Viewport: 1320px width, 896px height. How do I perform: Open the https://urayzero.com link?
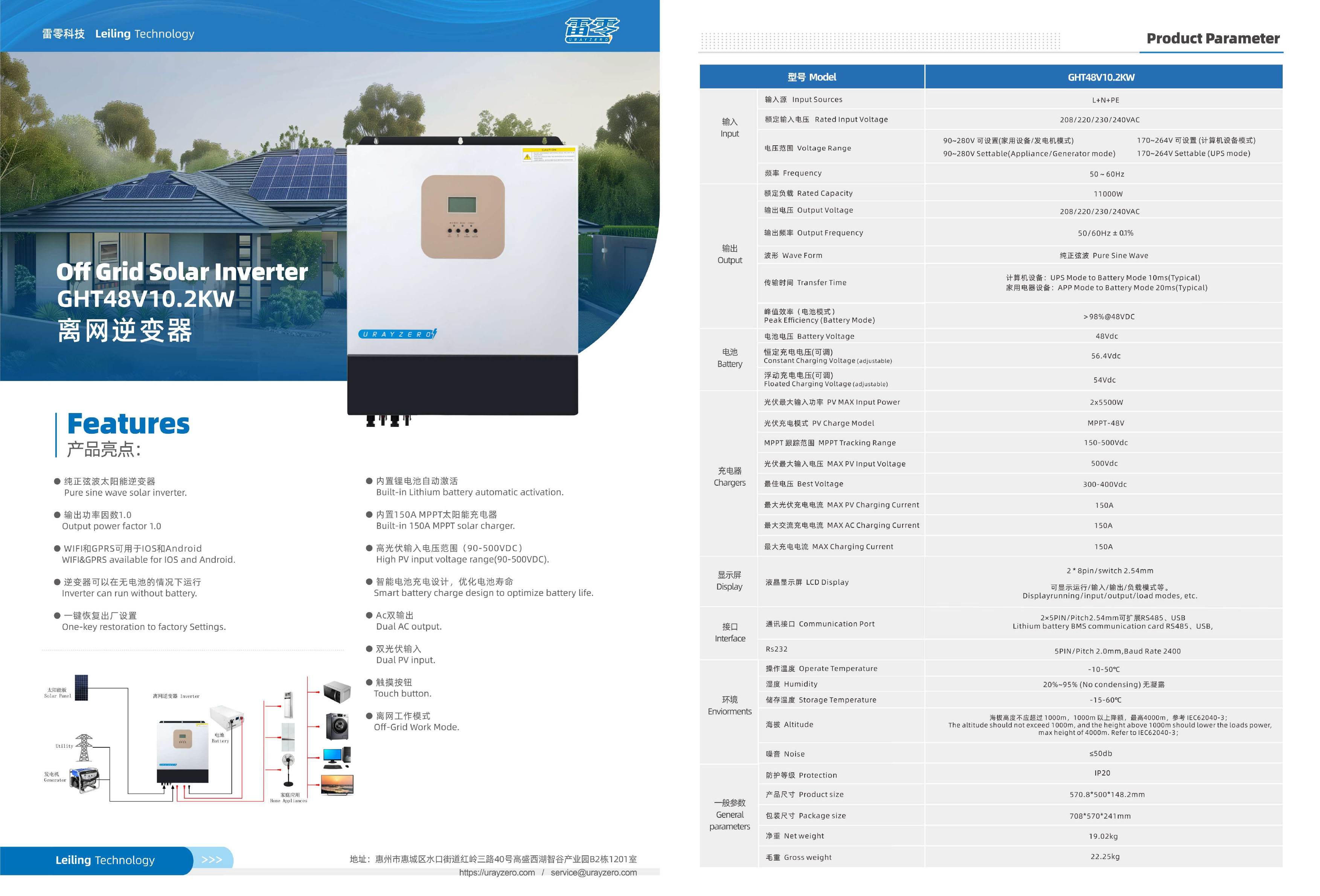(x=497, y=873)
